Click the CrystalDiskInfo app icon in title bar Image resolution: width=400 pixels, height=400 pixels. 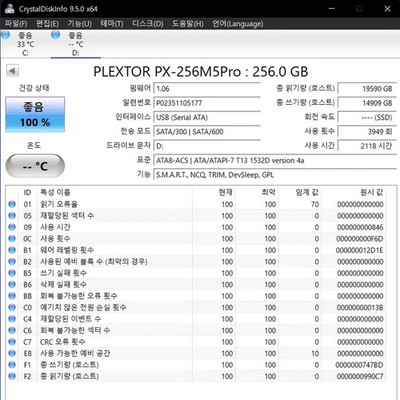coord(9,8)
